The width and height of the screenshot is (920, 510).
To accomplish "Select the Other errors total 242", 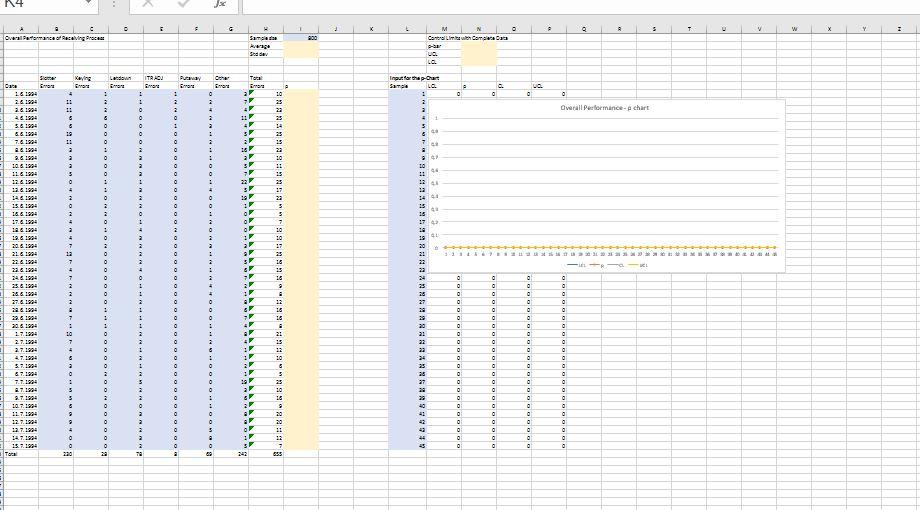I will pyautogui.click(x=231, y=454).
